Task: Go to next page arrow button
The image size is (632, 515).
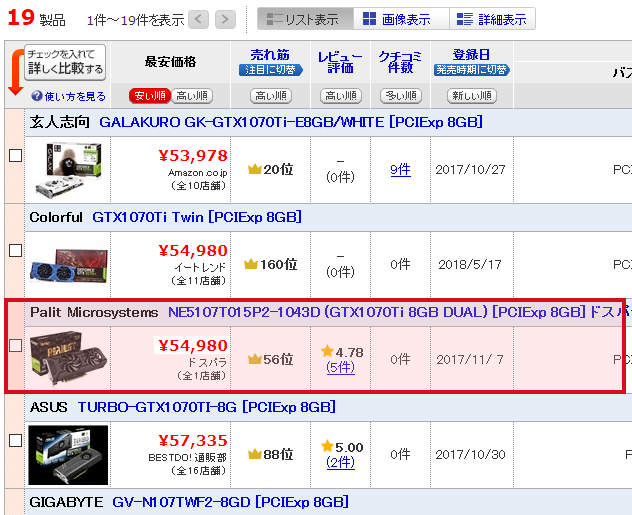Action: [x=225, y=19]
